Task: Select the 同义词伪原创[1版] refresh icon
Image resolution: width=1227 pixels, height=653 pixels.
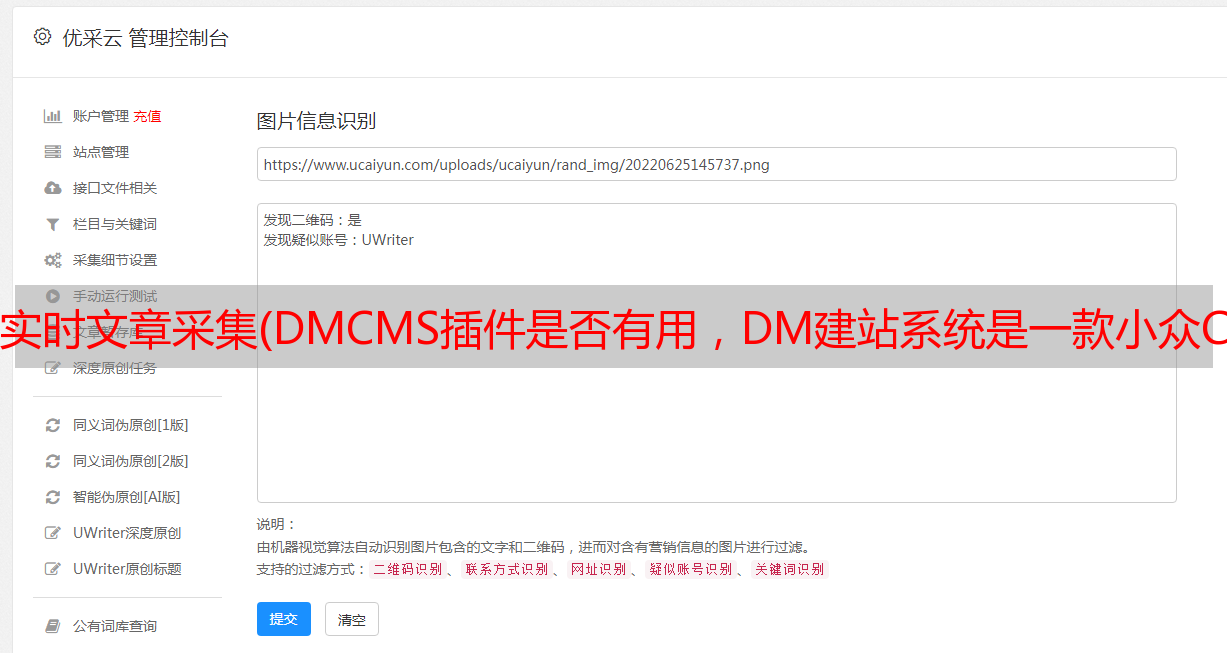Action: 53,425
